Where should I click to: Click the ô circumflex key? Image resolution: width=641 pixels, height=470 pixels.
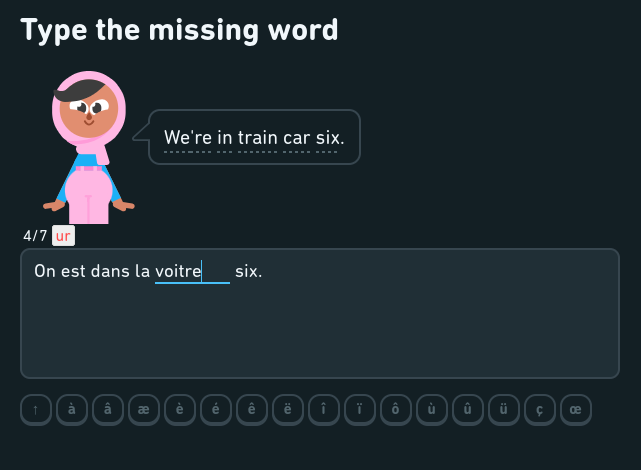pos(396,410)
